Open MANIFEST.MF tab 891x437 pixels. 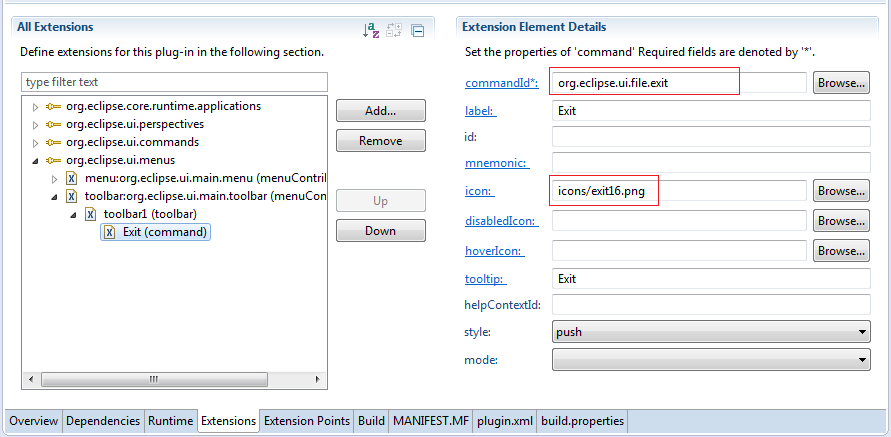click(431, 421)
